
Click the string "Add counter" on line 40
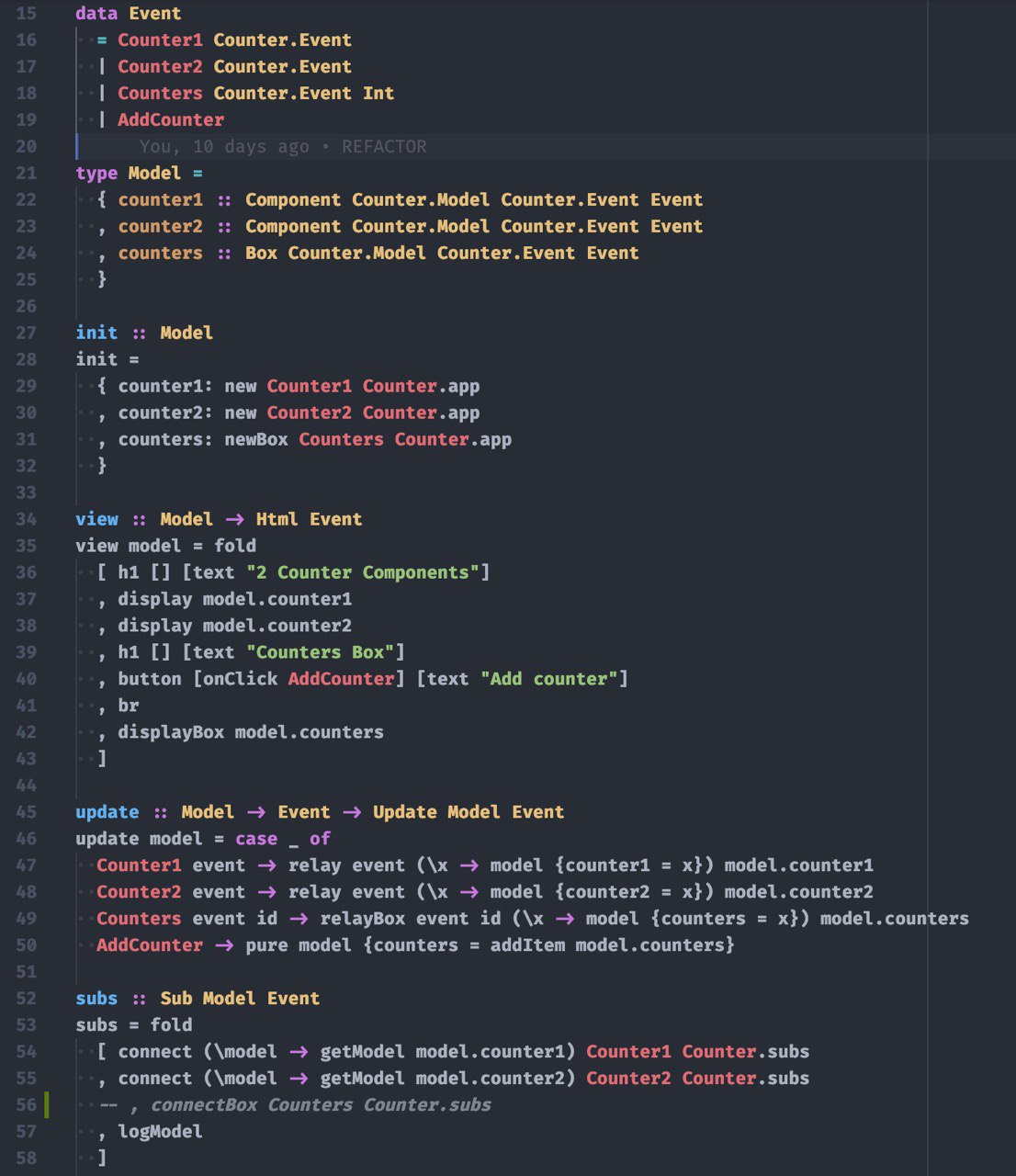pyautogui.click(x=549, y=680)
